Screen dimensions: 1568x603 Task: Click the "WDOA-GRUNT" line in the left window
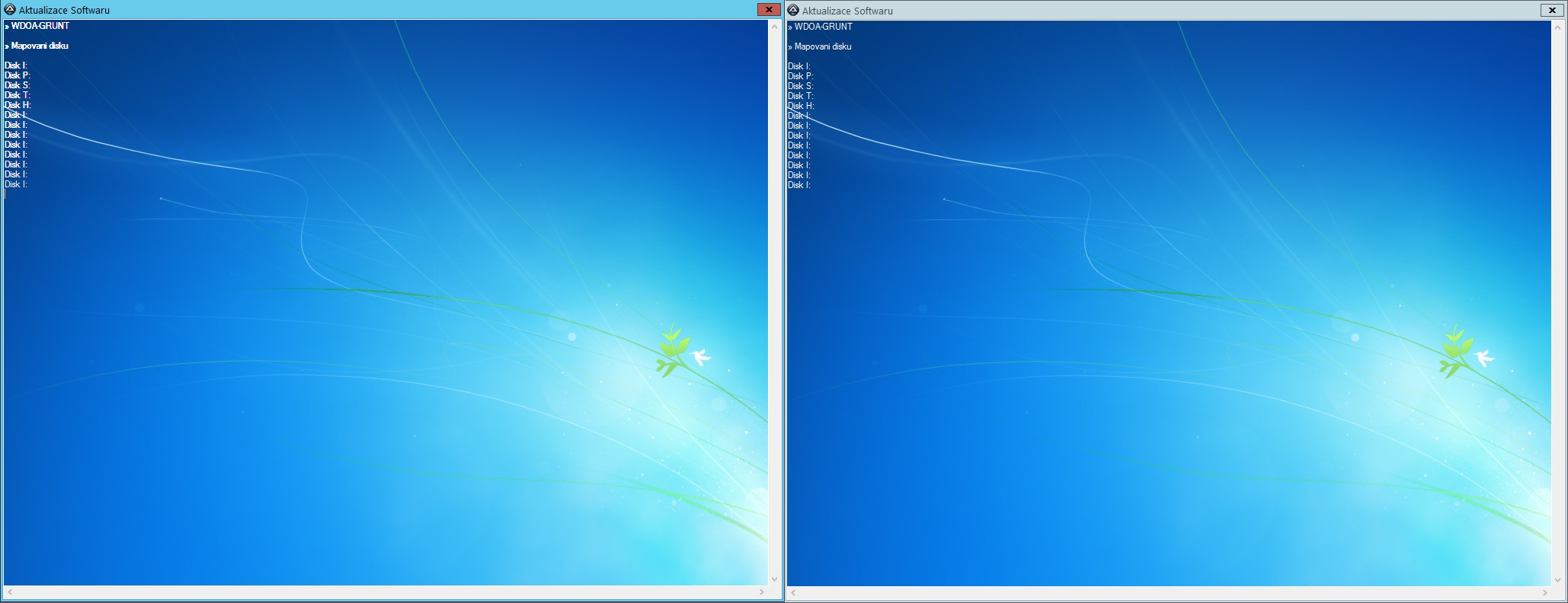(x=37, y=26)
